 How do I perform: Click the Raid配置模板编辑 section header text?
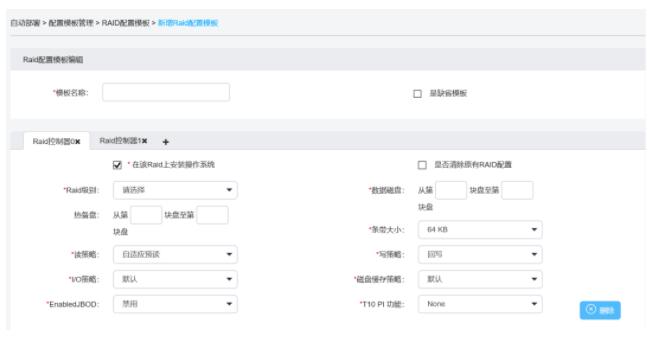pyautogui.click(x=53, y=60)
